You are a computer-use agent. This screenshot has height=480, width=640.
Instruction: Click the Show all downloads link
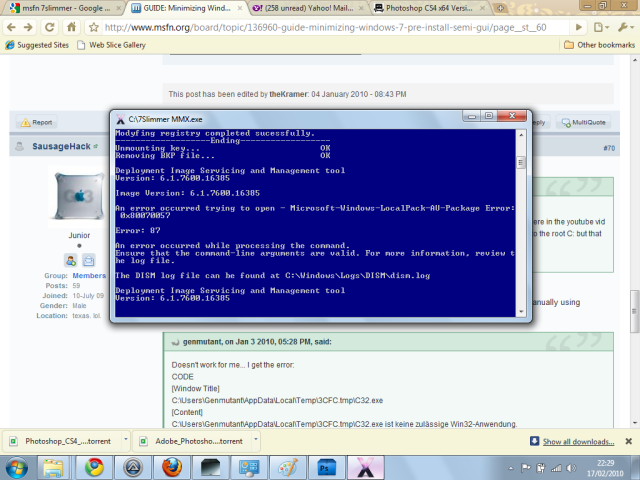click(x=578, y=442)
